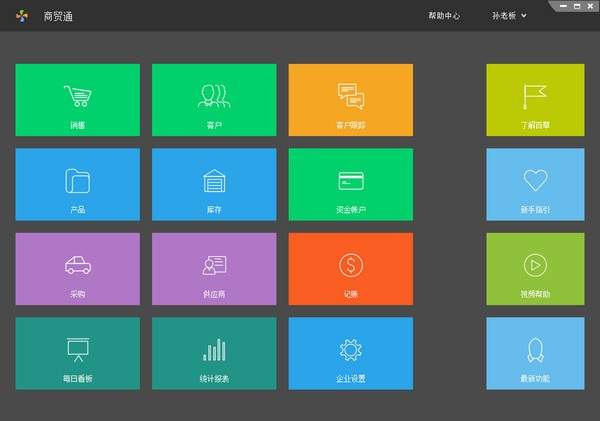Open the 客户 customers tile with people icon
600x421 pixels.
214,100
